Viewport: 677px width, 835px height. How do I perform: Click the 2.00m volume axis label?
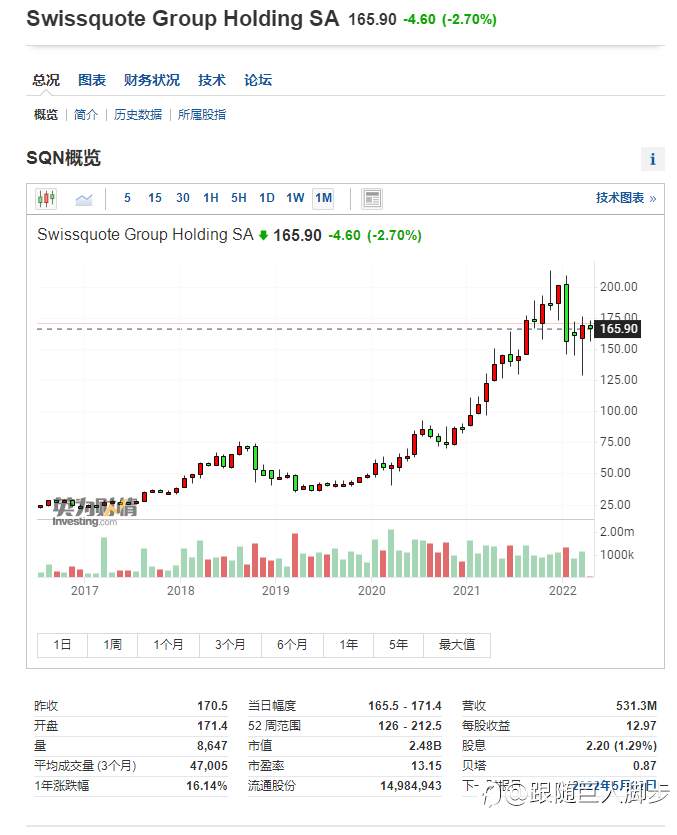click(x=617, y=531)
